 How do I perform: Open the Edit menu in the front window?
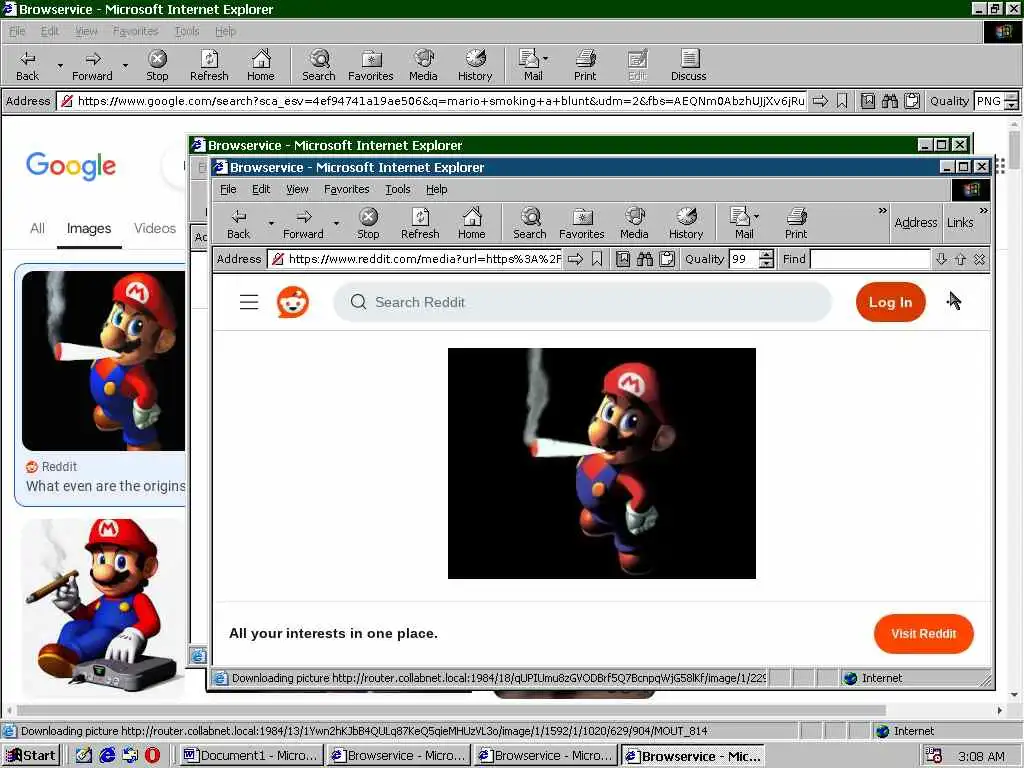point(261,189)
